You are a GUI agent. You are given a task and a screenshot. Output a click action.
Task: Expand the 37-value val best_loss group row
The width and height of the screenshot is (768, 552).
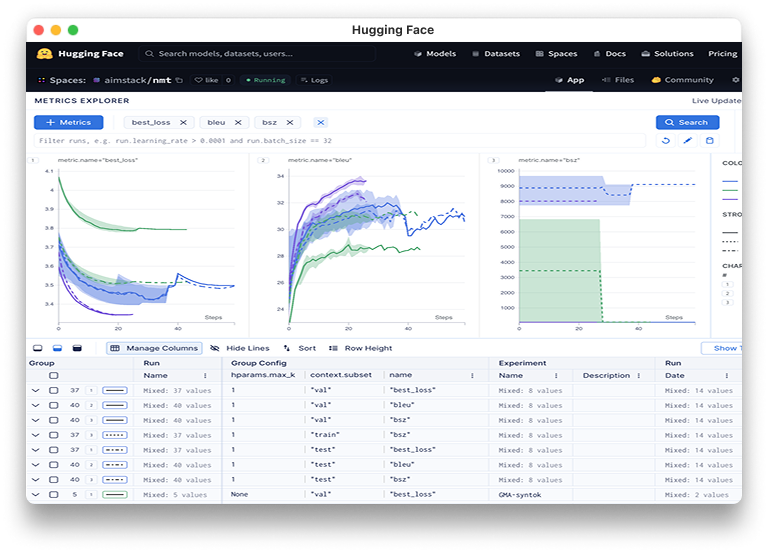pyautogui.click(x=35, y=390)
